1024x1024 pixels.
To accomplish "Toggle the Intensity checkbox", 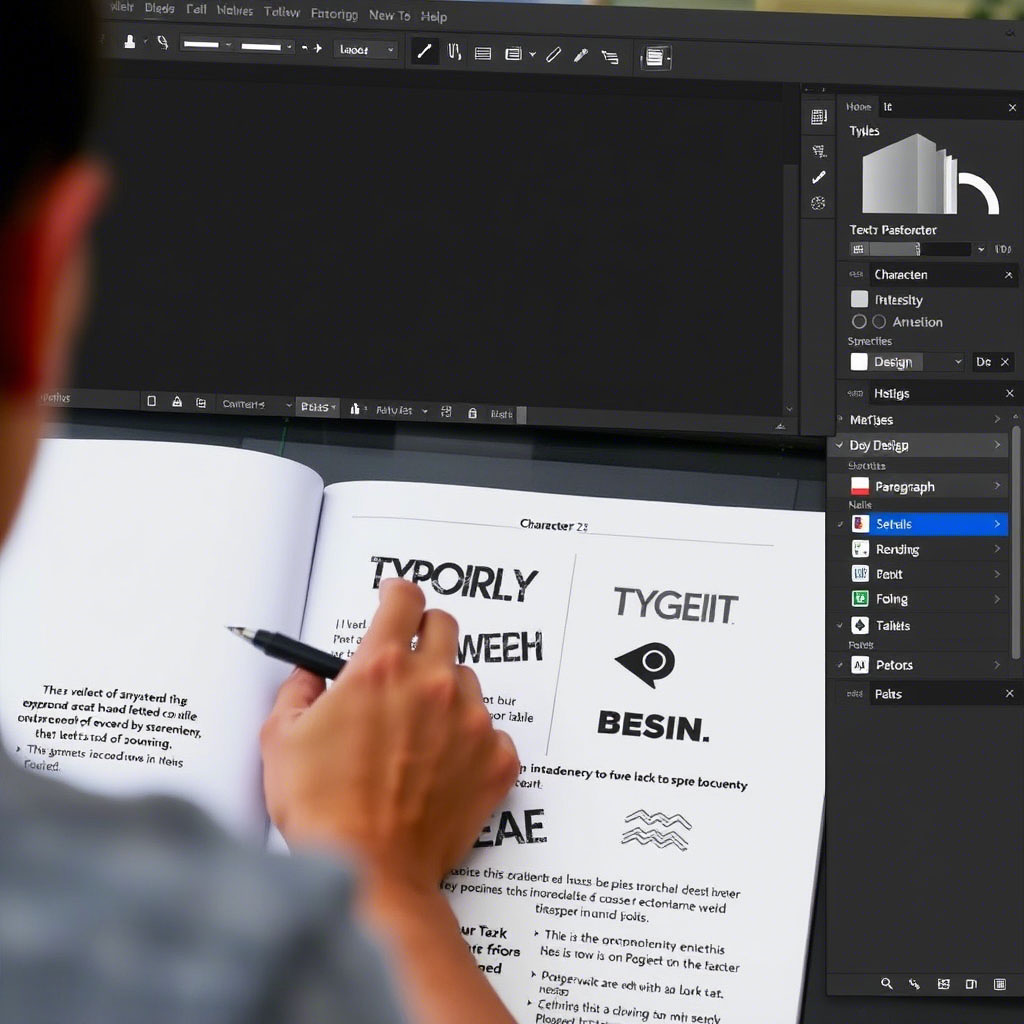I will point(859,299).
